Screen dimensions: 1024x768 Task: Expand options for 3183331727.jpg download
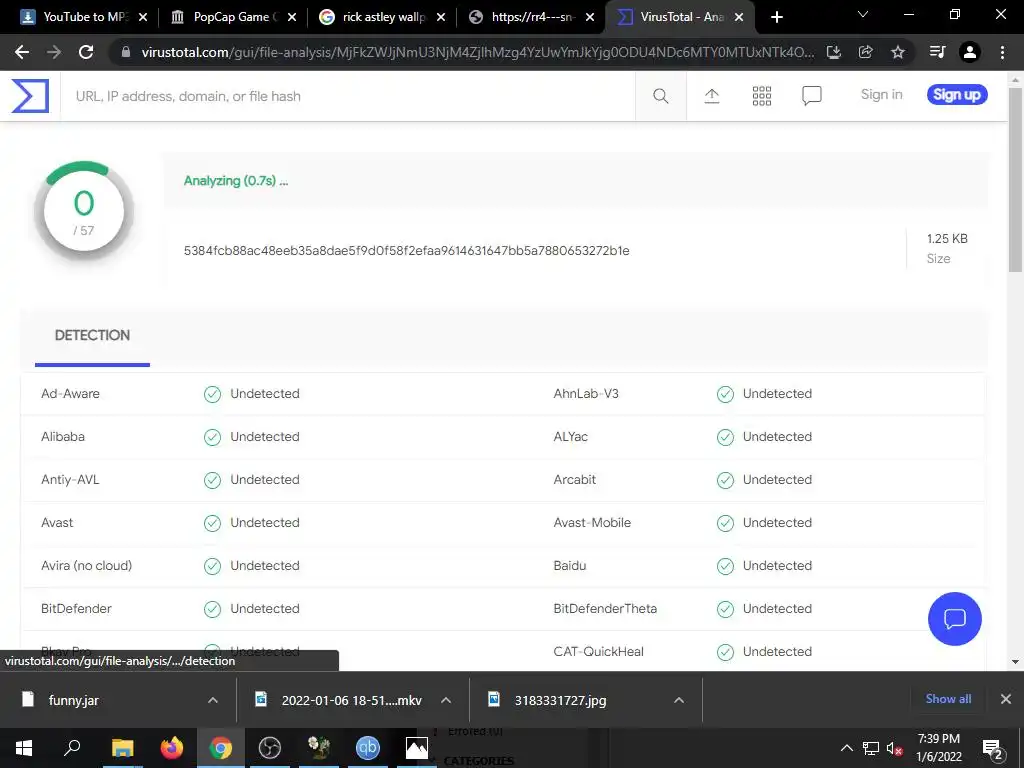point(679,700)
